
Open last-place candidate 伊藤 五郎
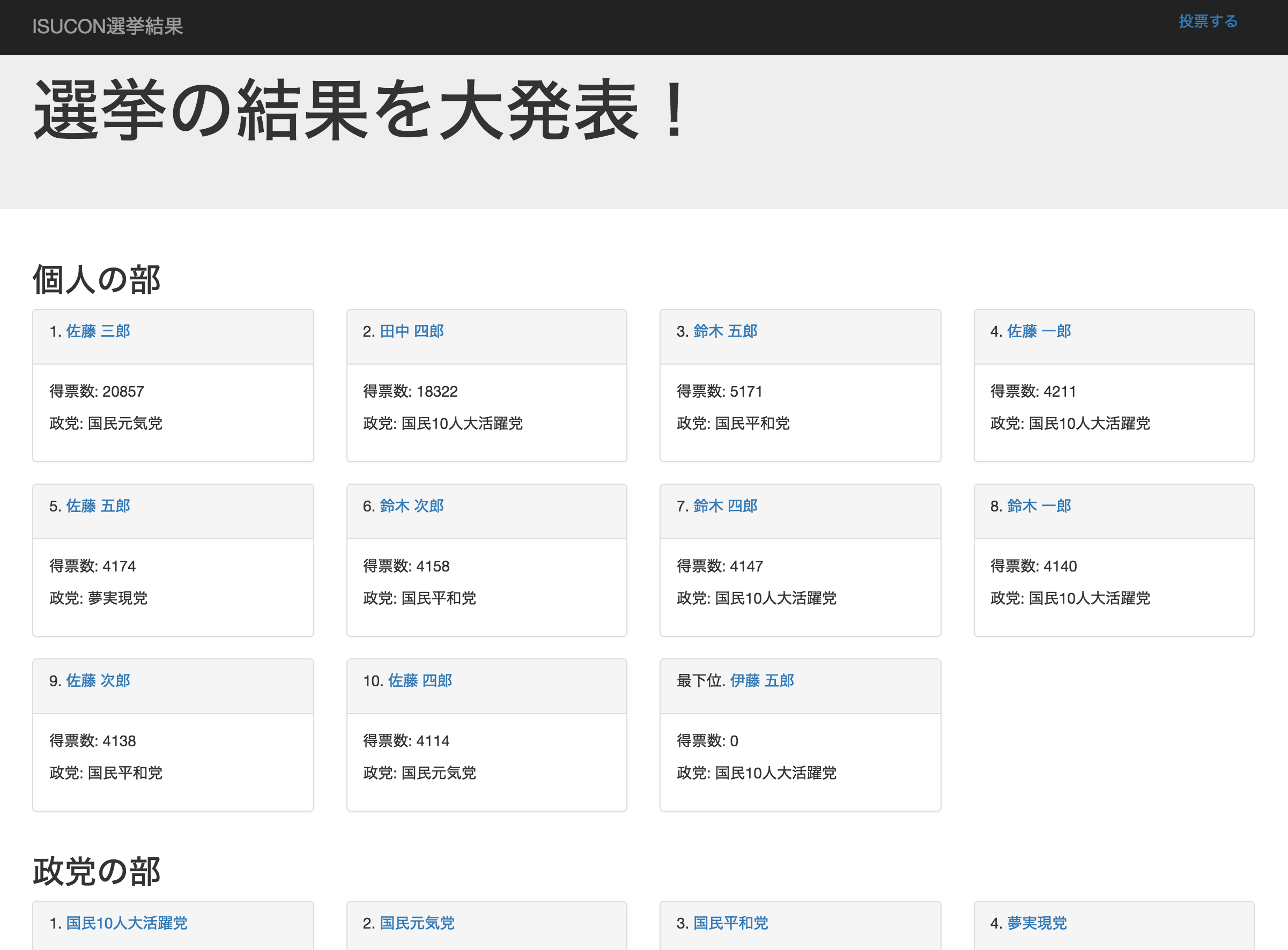[762, 681]
